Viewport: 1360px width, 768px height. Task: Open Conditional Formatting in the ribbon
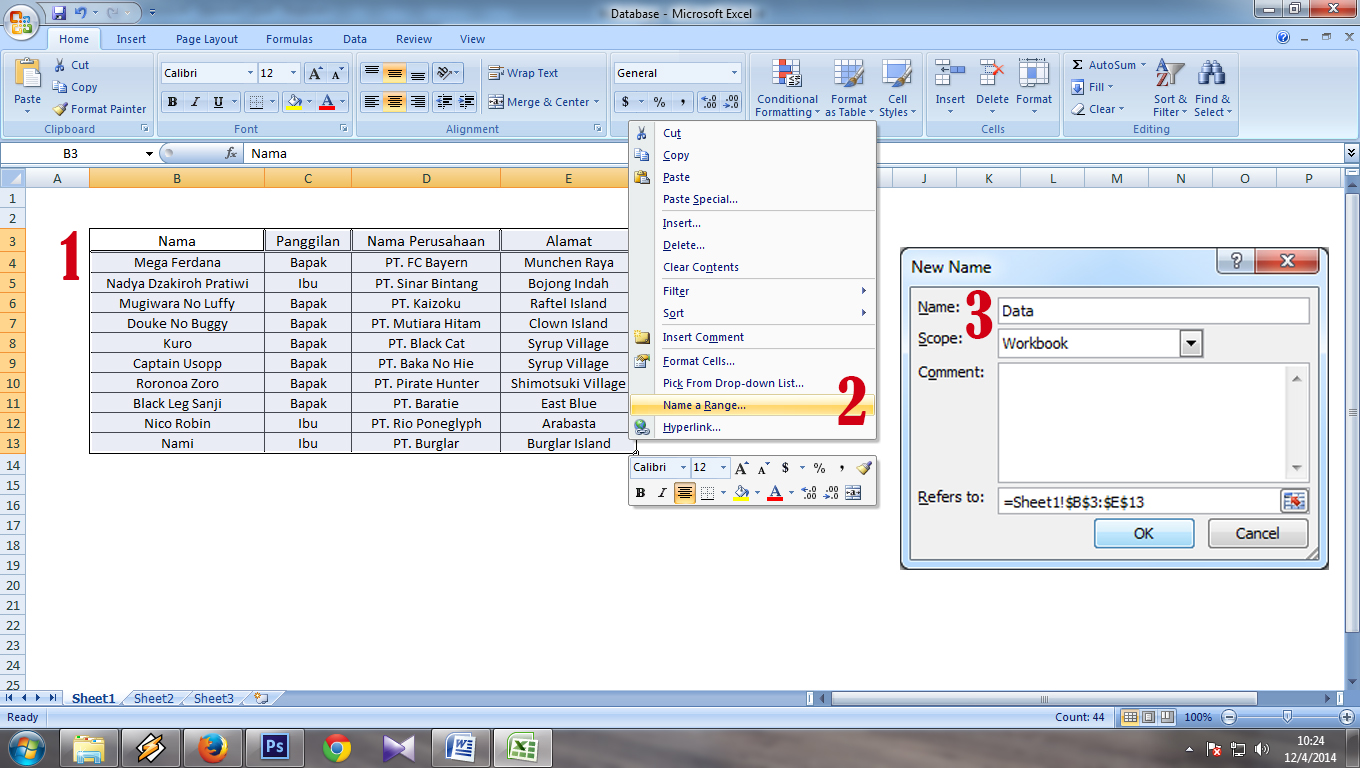point(787,87)
